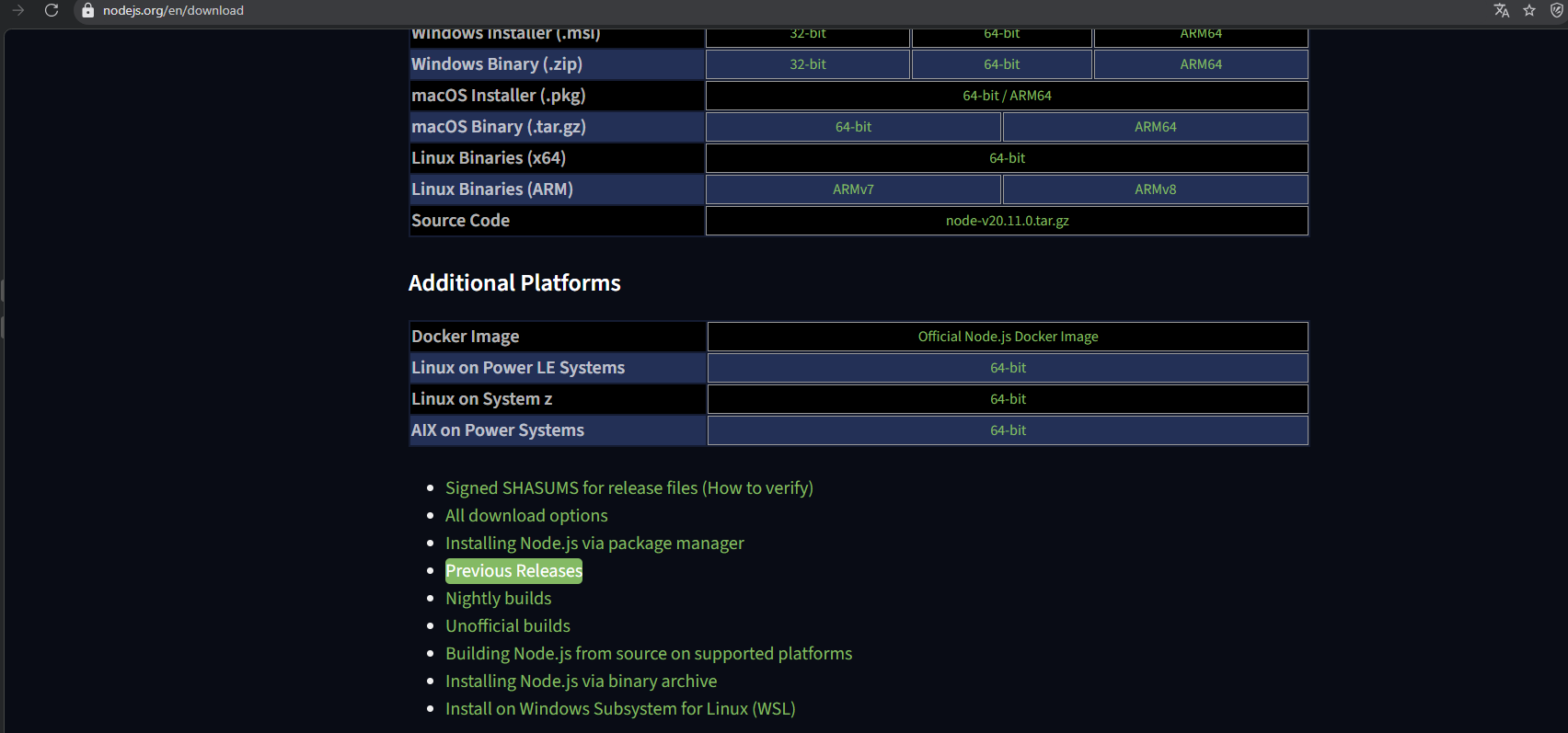Download Linux Binaries ARMv7
This screenshot has height=733, width=1568.
853,189
